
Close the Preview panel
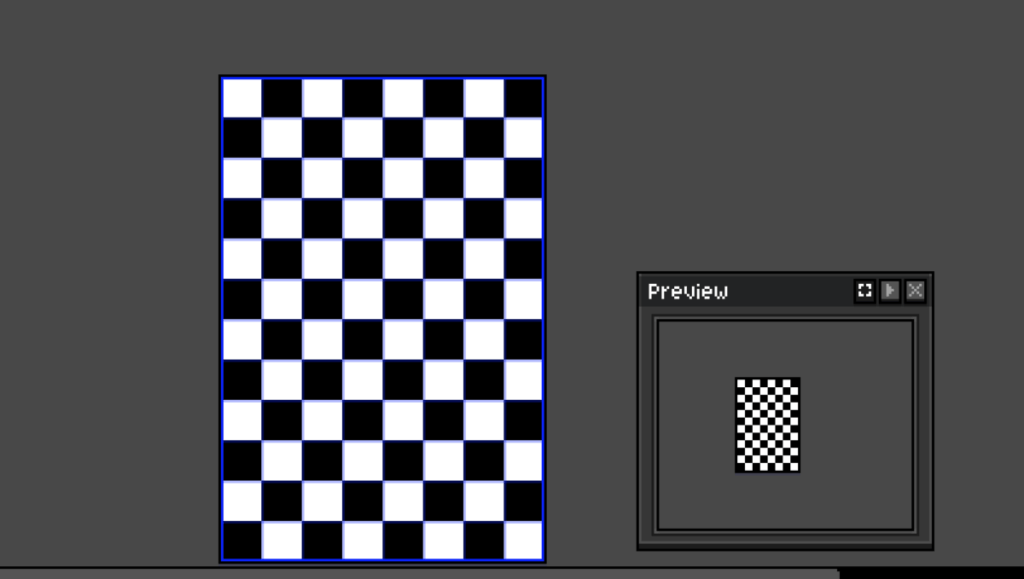tap(915, 291)
